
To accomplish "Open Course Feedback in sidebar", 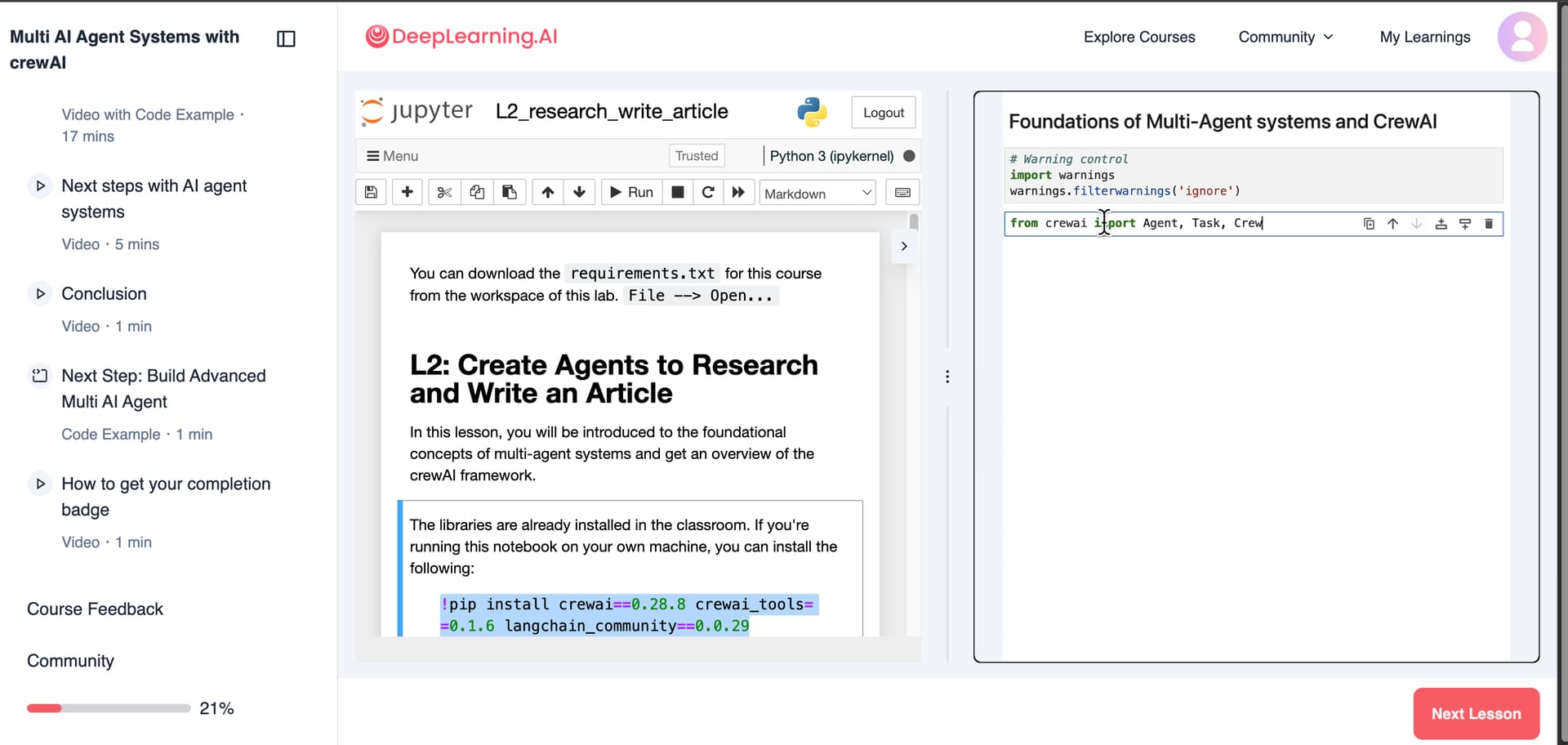I will [95, 609].
